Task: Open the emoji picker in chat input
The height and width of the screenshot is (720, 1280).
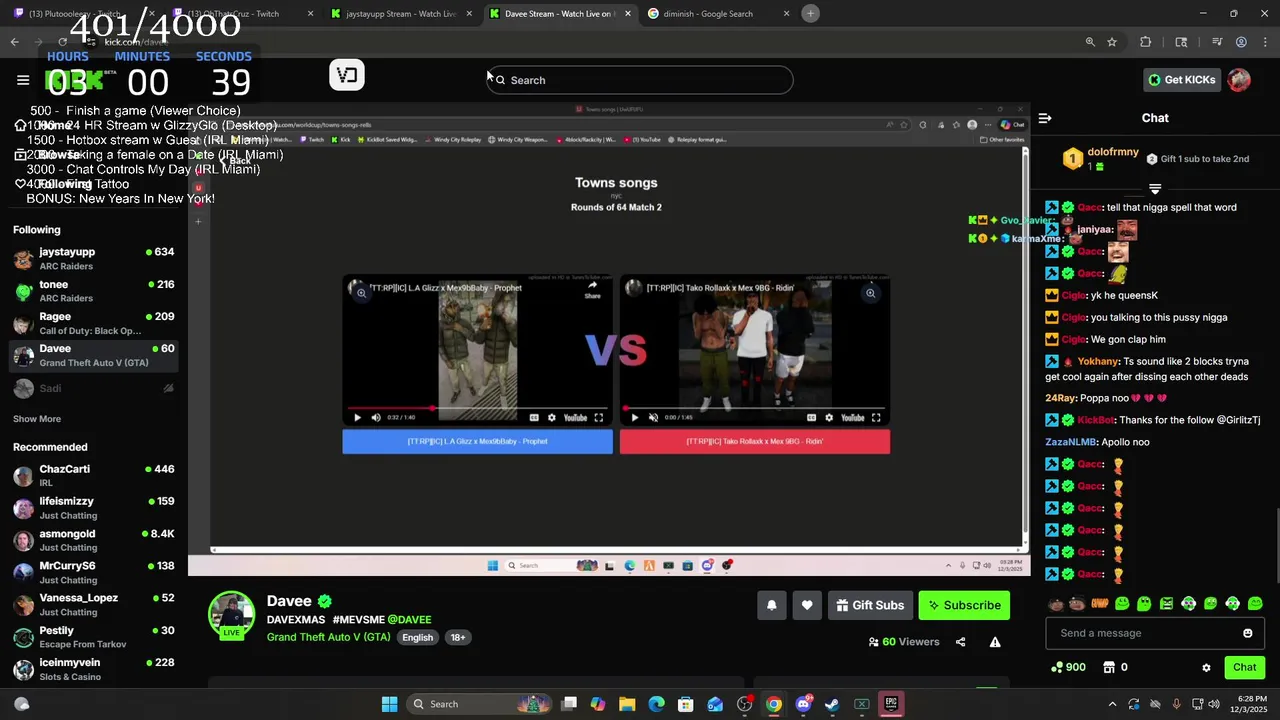Action: 1247,633
